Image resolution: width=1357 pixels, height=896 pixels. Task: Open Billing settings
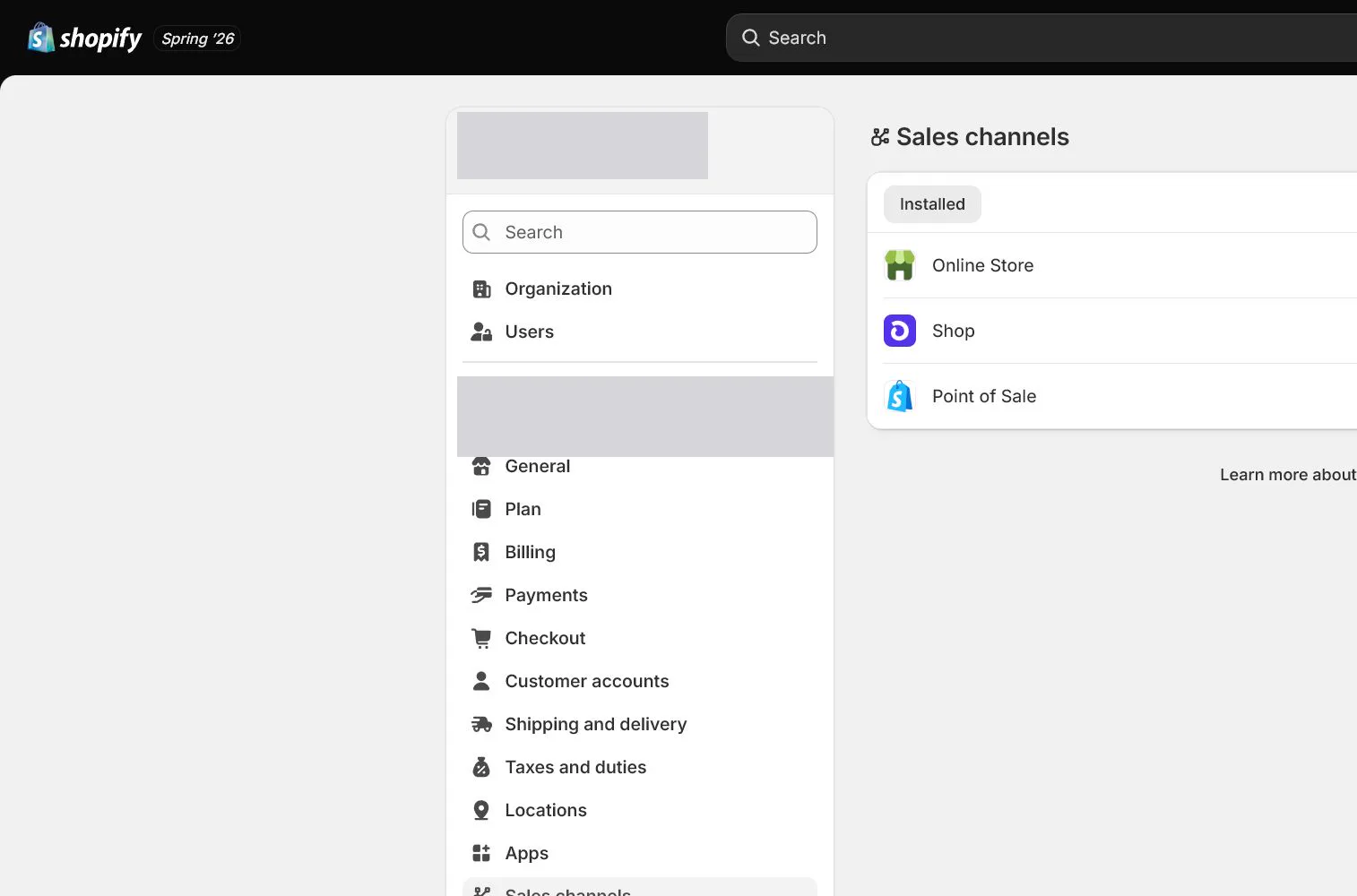pos(640,552)
